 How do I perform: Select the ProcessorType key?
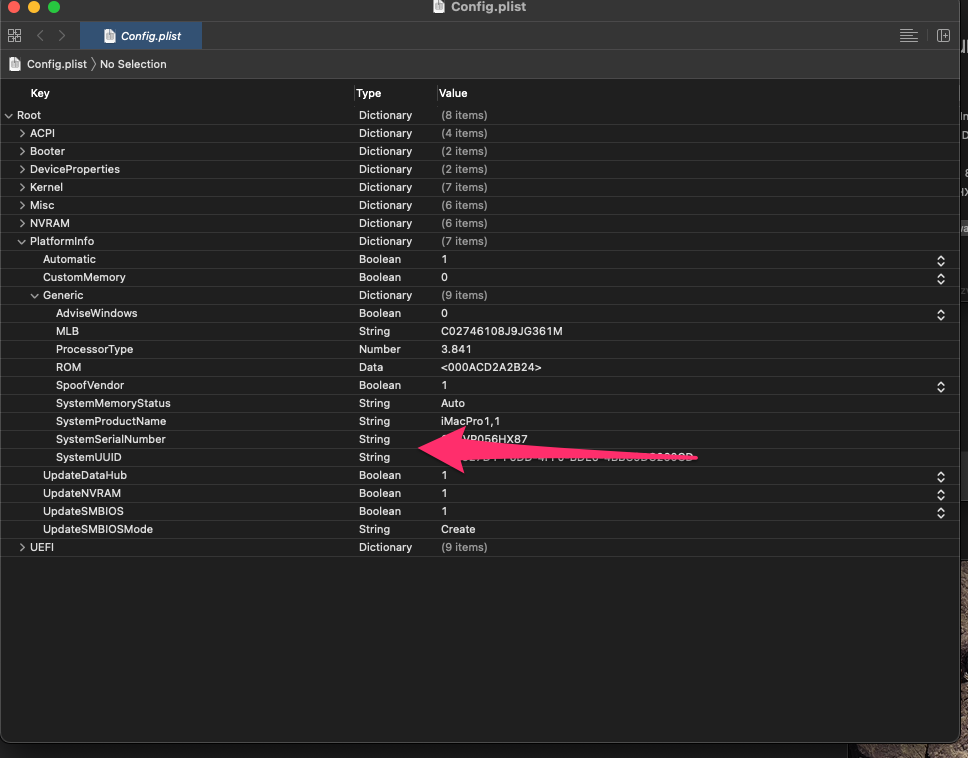click(94, 349)
